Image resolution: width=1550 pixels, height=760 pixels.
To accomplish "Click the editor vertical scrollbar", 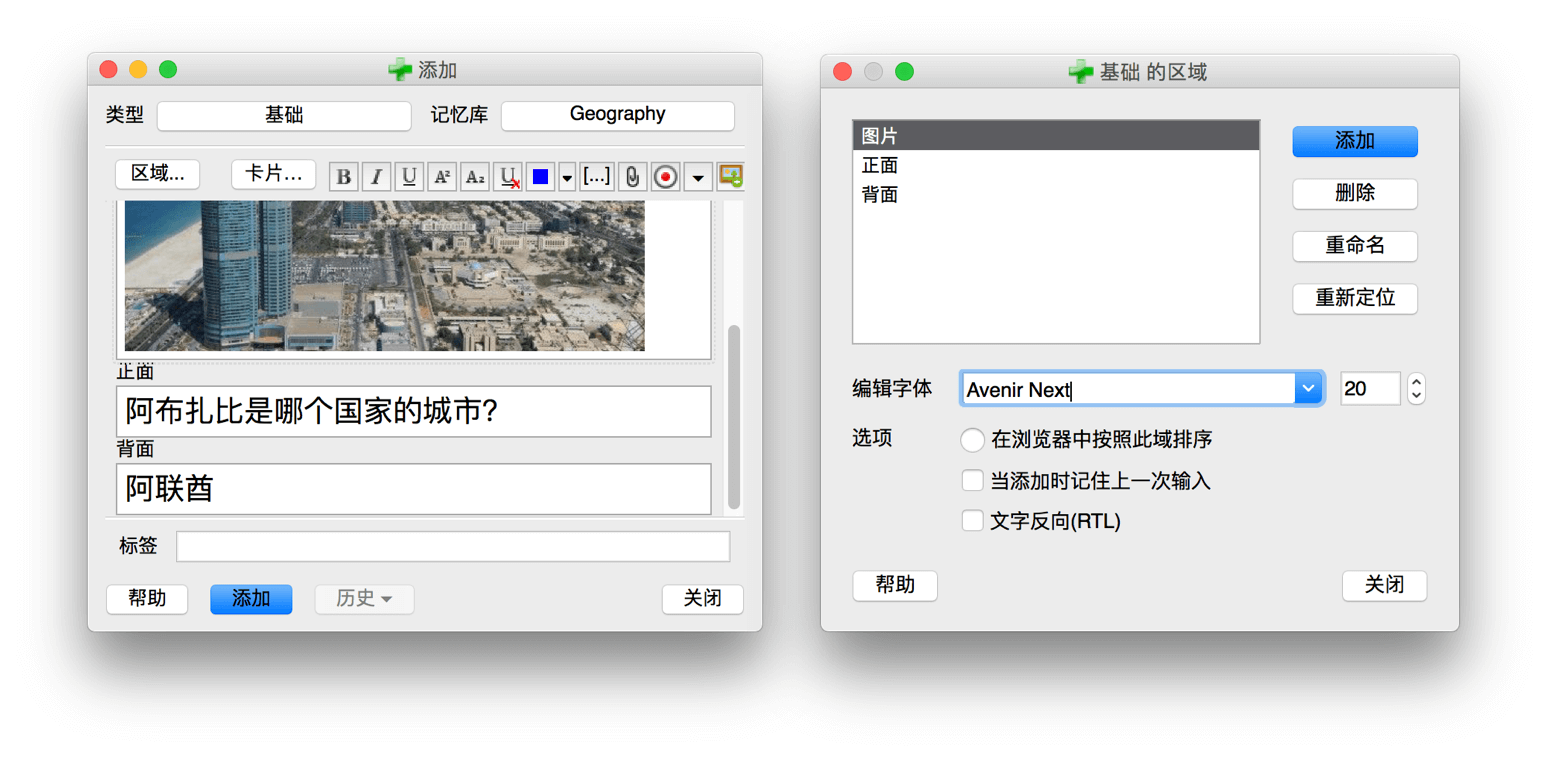I will tap(734, 416).
